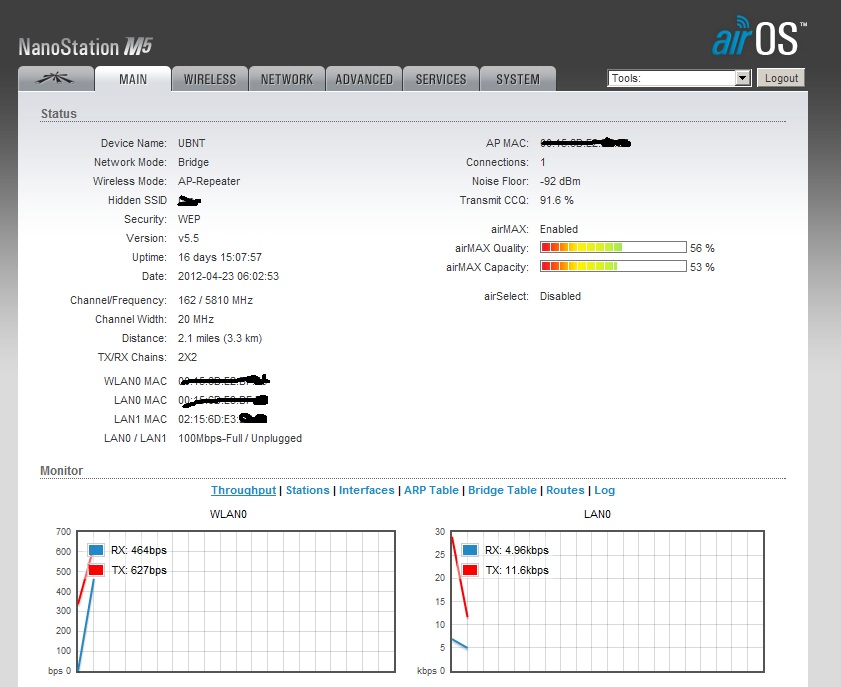Viewport: 841px width, 687px height.
Task: Open the NETWORK tab
Action: coord(287,79)
